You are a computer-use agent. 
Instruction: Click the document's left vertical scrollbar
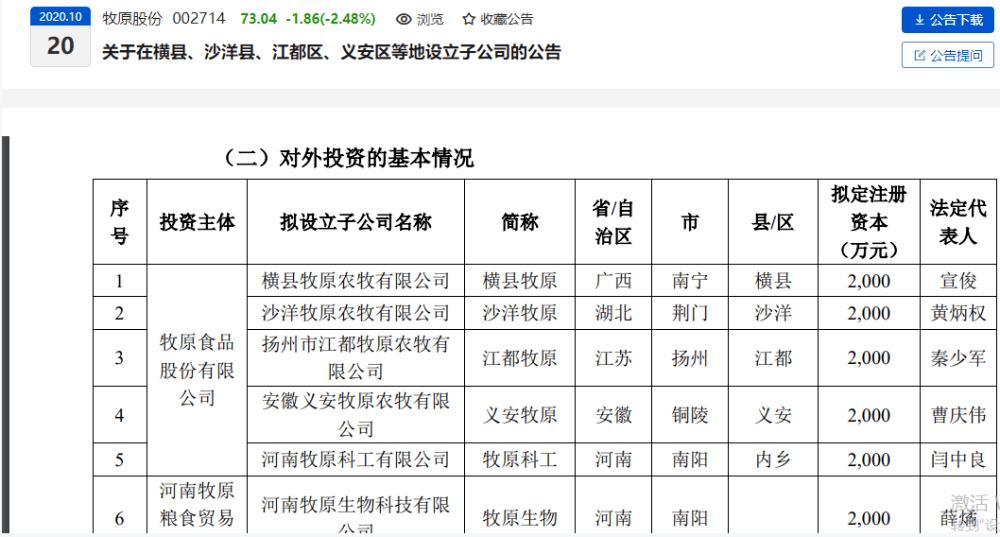pos(6,334)
